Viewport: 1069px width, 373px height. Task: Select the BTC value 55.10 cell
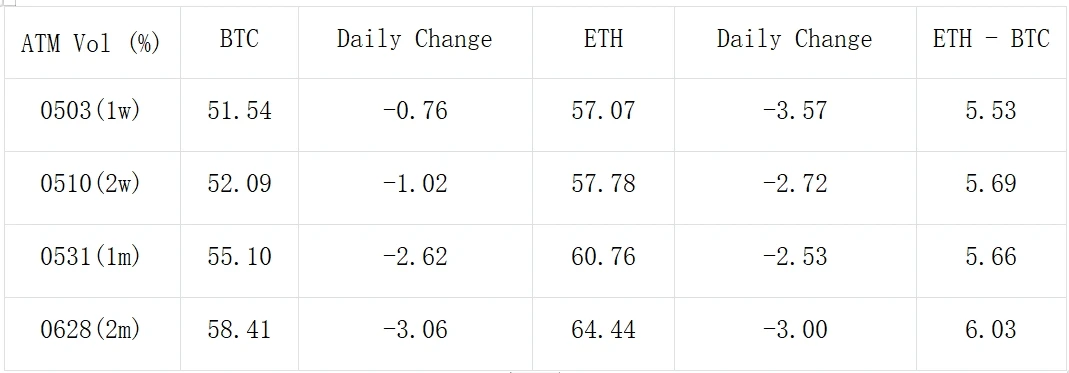coord(239,260)
